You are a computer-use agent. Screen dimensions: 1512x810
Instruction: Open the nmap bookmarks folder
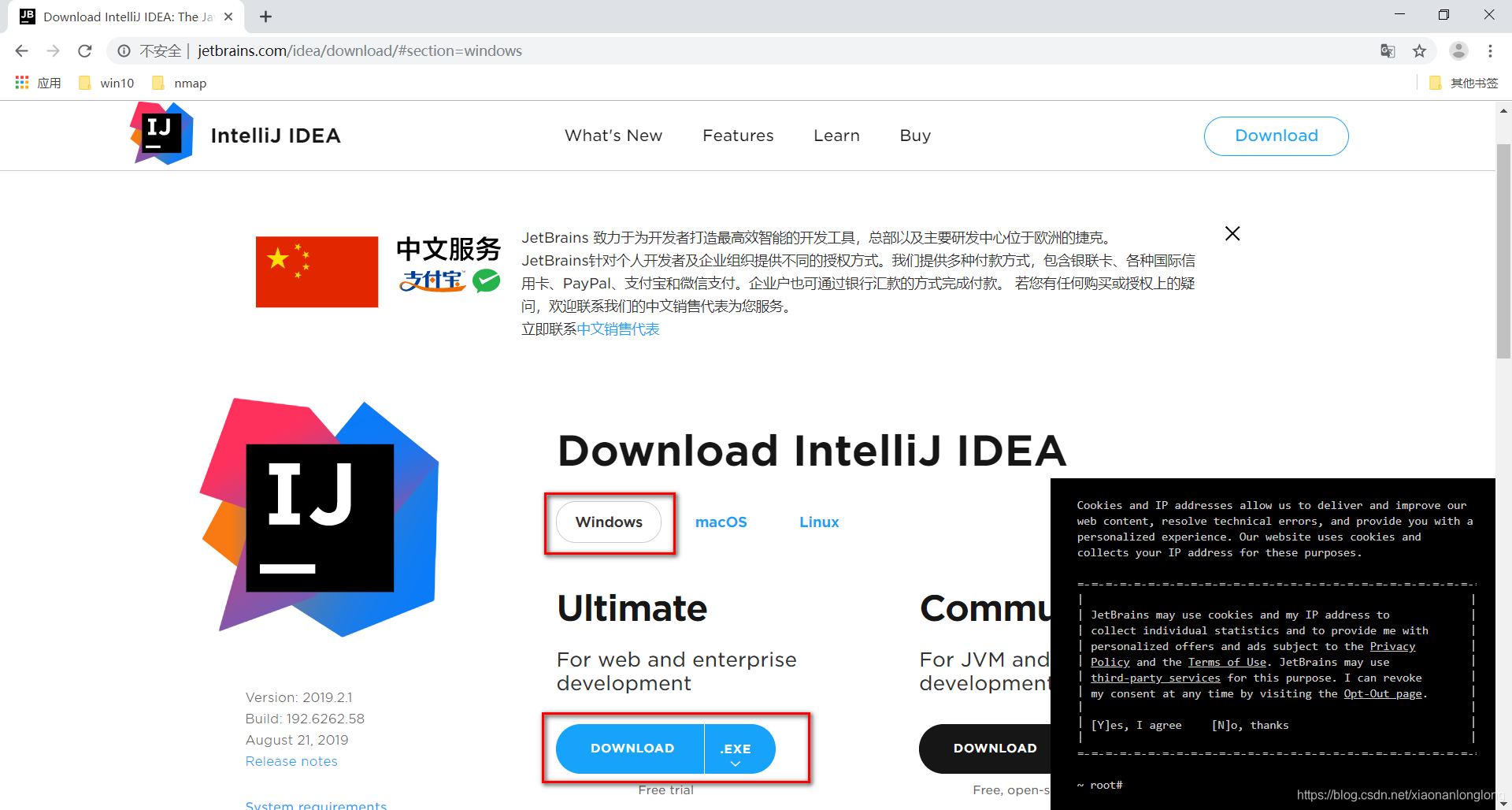180,83
